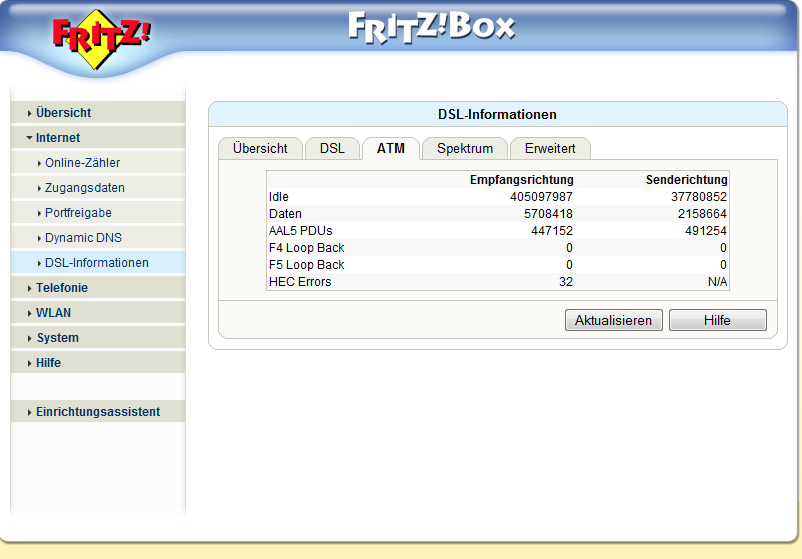Switch to the Erweitert tab
802x559 pixels.
click(550, 149)
